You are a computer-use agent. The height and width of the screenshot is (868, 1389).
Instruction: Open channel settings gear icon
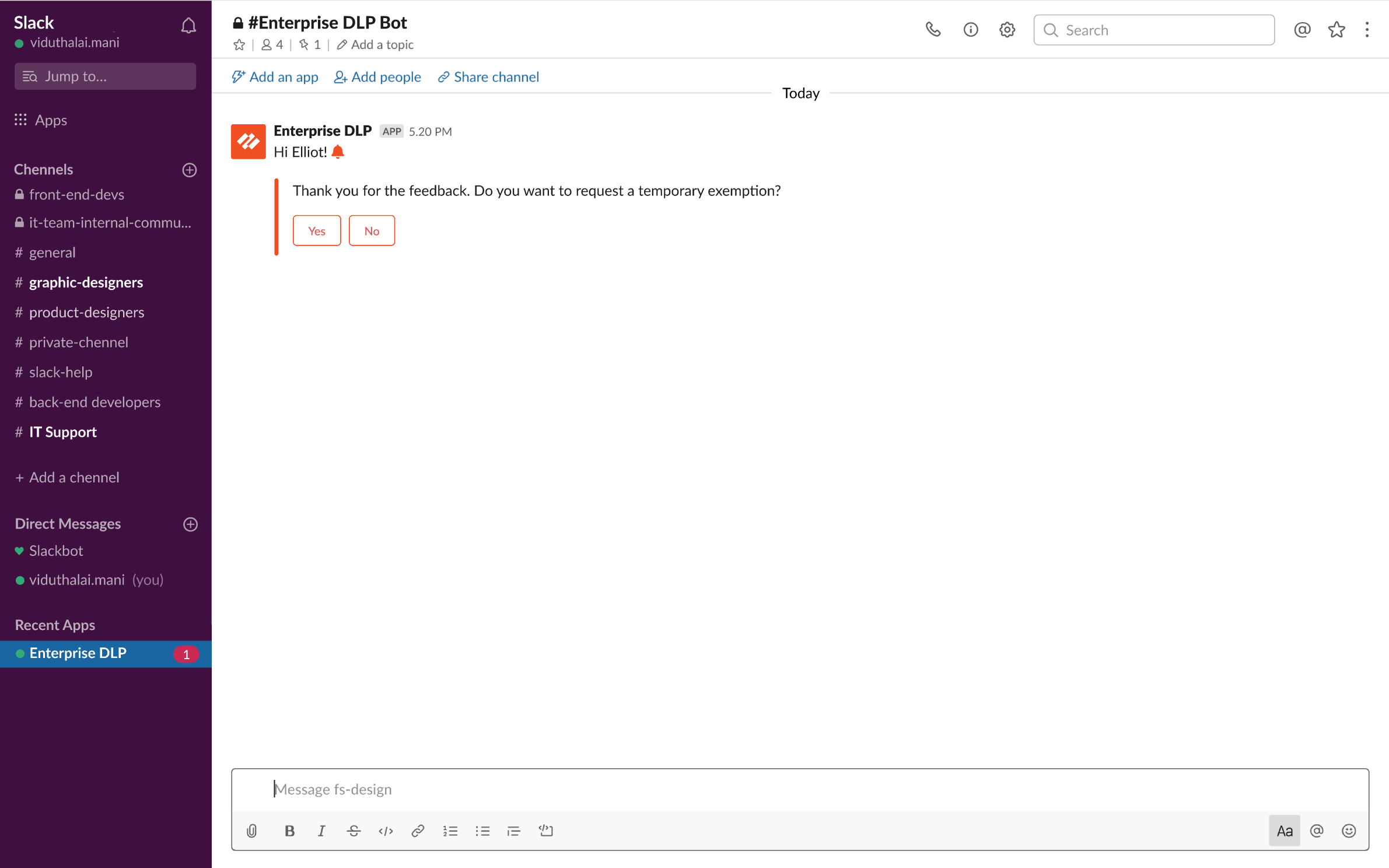point(1007,30)
